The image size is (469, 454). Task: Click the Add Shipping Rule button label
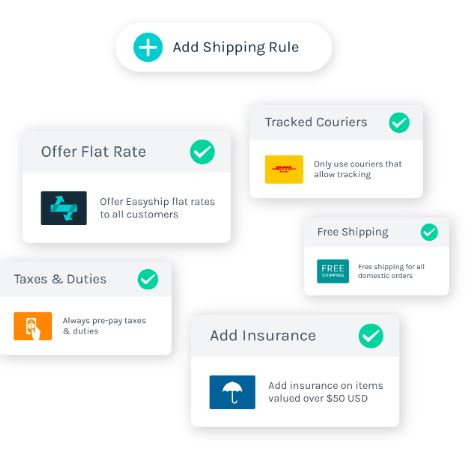point(236,47)
